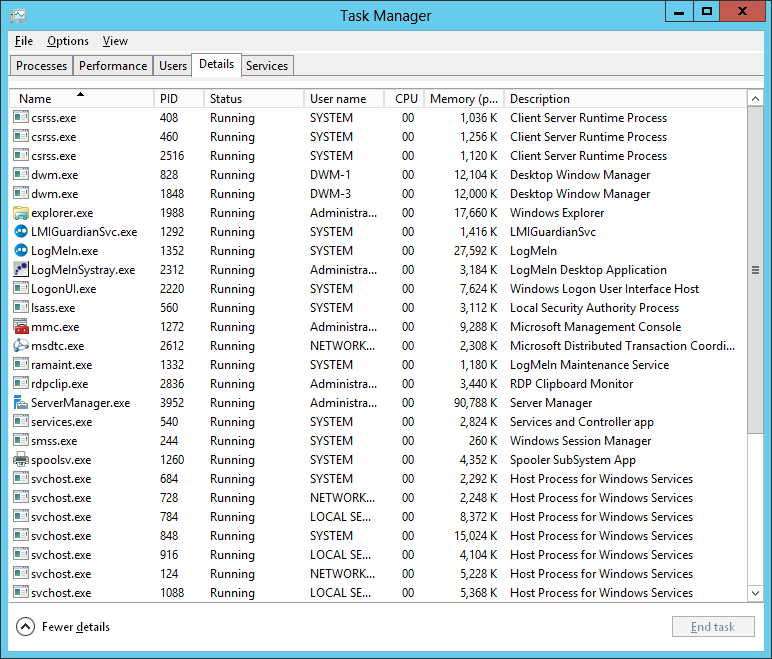Sort by the Name column header
Screen dimensions: 772x659
coord(82,99)
